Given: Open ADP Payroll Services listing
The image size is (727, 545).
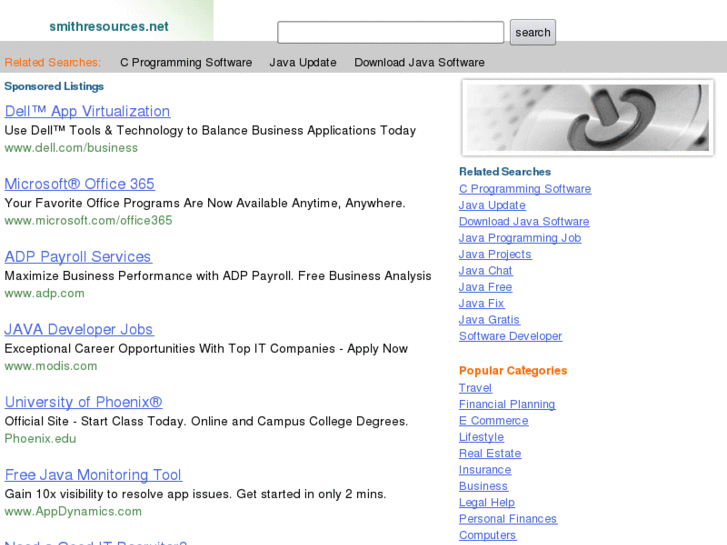Looking at the screenshot, I should point(78,257).
